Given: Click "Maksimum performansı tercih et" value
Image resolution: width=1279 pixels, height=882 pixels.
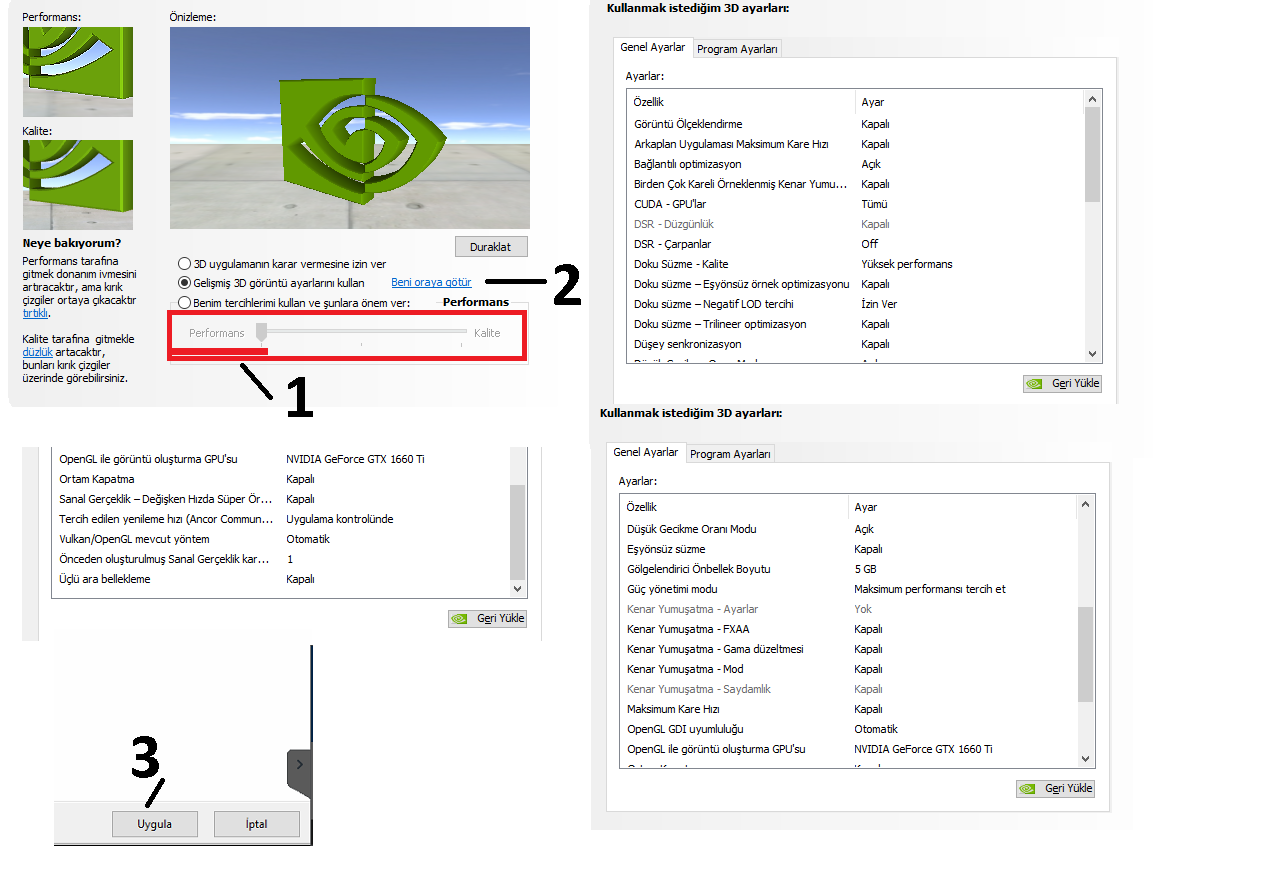Looking at the screenshot, I should click(x=930, y=589).
